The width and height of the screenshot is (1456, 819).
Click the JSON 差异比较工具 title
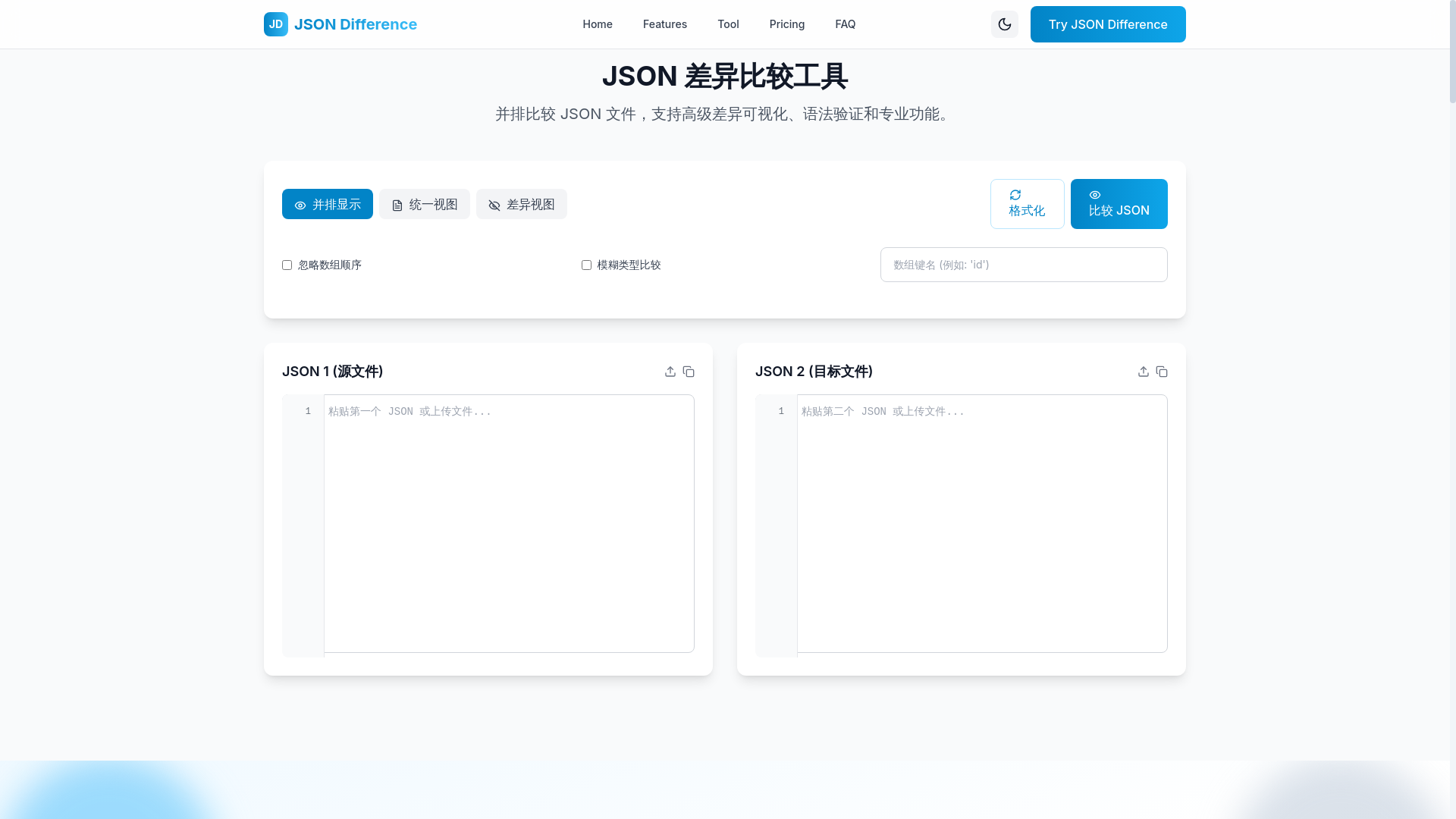point(725,76)
